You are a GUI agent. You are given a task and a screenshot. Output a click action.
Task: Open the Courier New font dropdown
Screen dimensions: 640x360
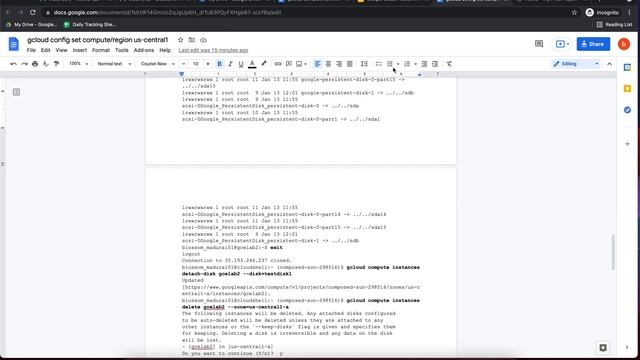point(158,64)
